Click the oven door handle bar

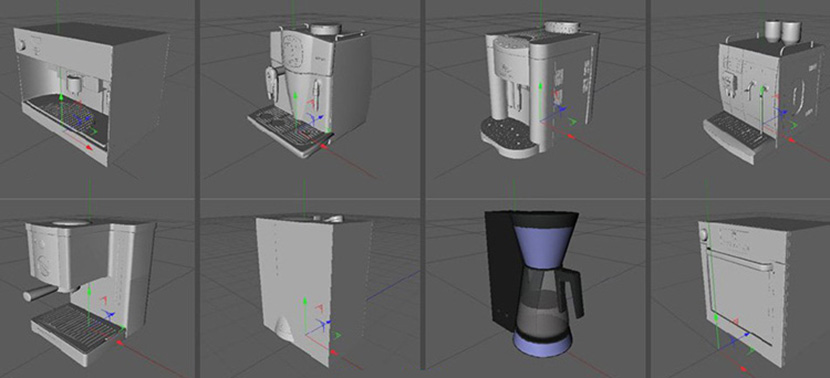pyautogui.click(x=741, y=259)
